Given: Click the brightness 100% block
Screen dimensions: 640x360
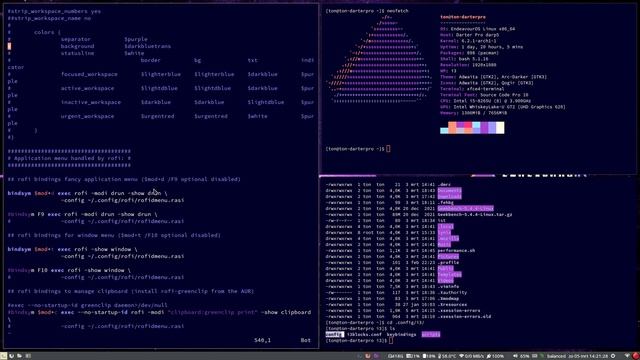Looking at the screenshot, I should click(495, 356).
